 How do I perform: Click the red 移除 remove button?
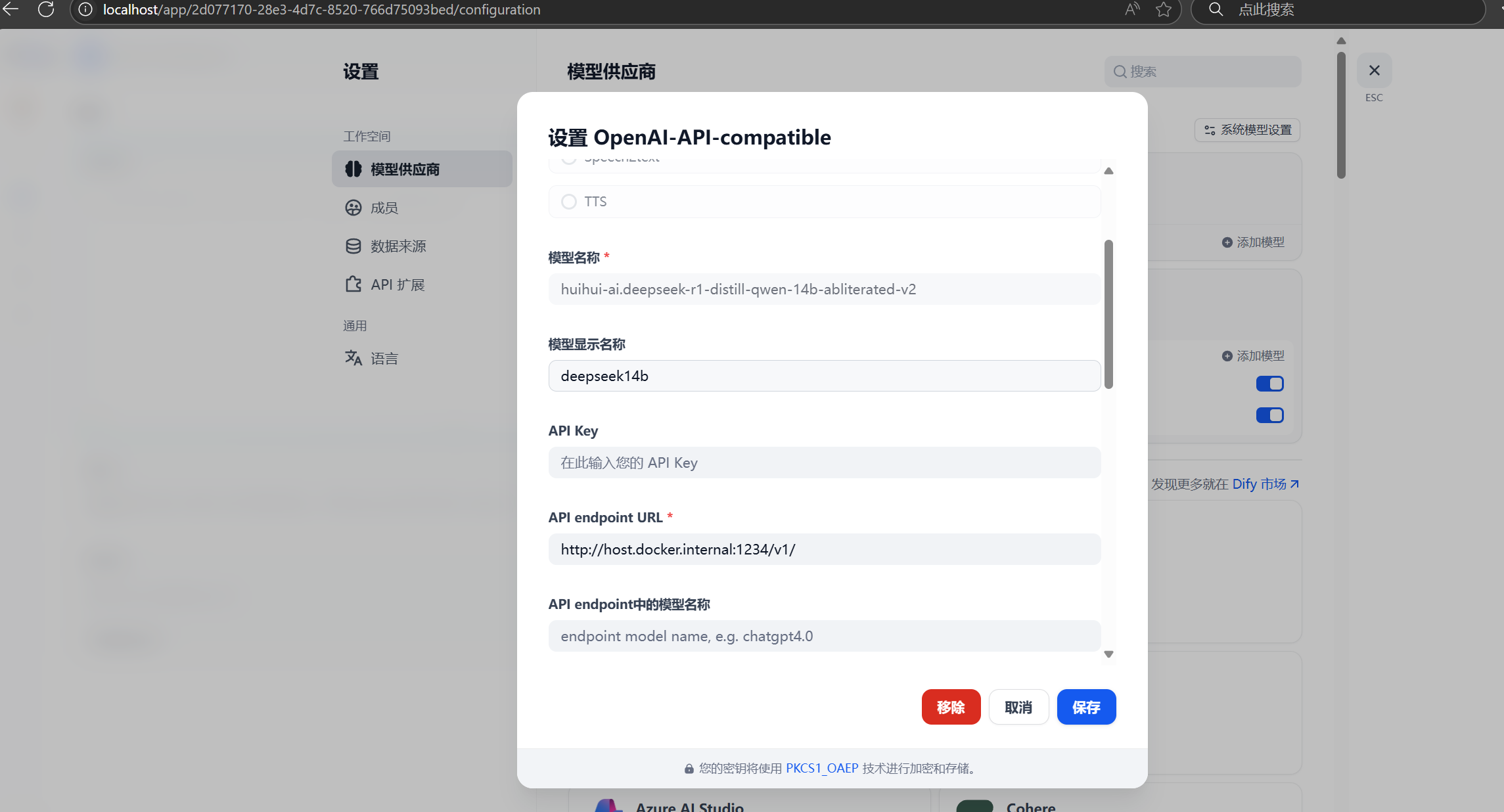(x=950, y=707)
